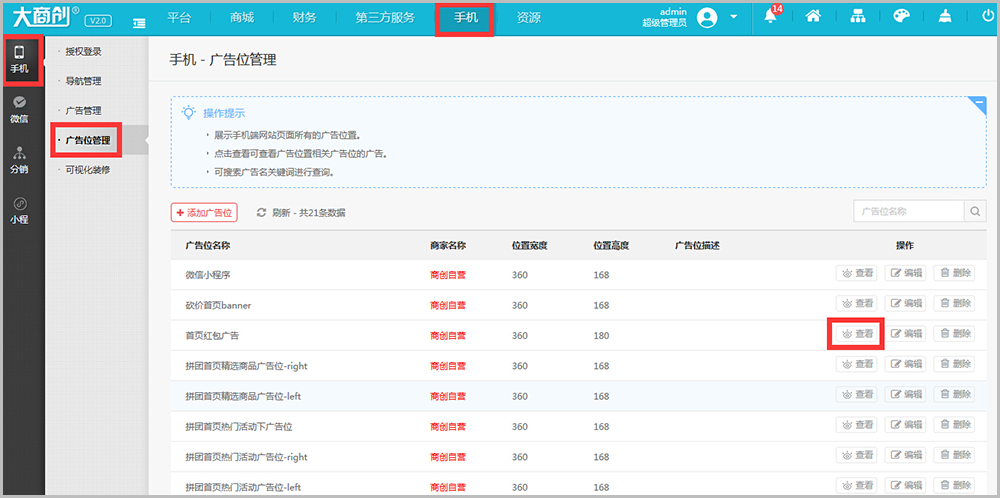Focus the 广告位名称 search field

[x=909, y=211]
